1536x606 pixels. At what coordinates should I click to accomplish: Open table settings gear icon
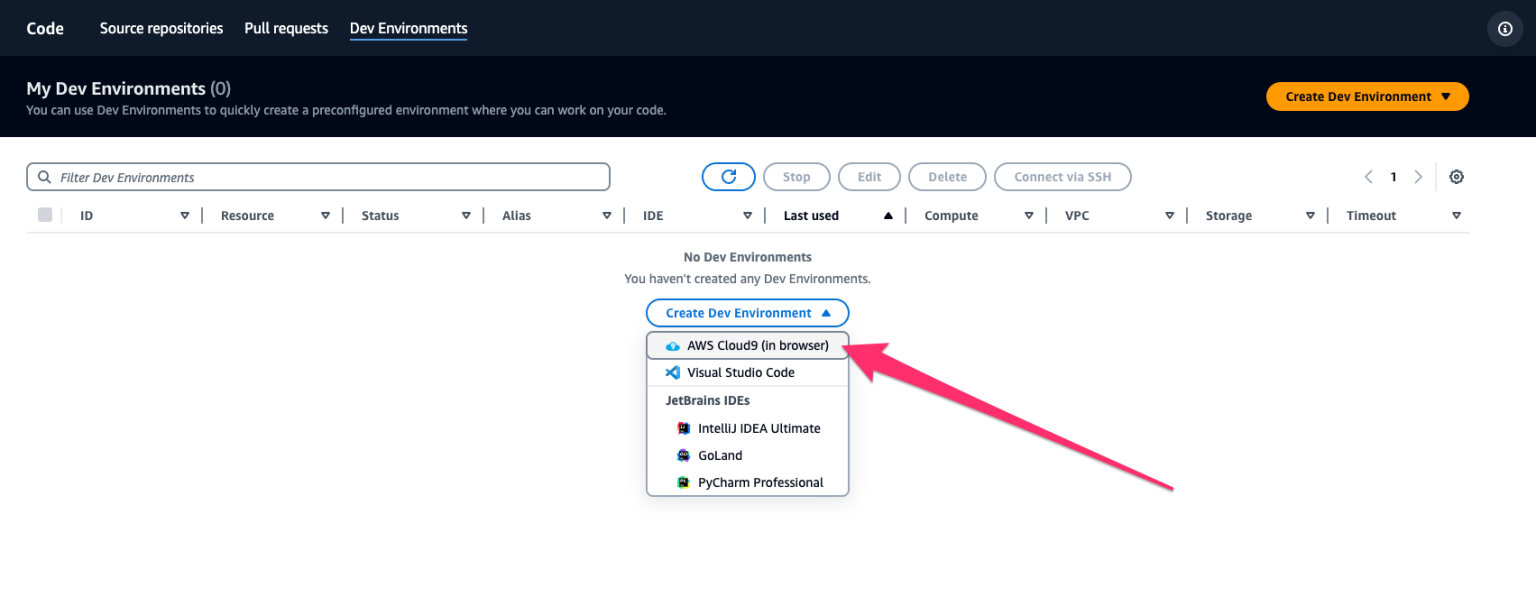[1457, 177]
